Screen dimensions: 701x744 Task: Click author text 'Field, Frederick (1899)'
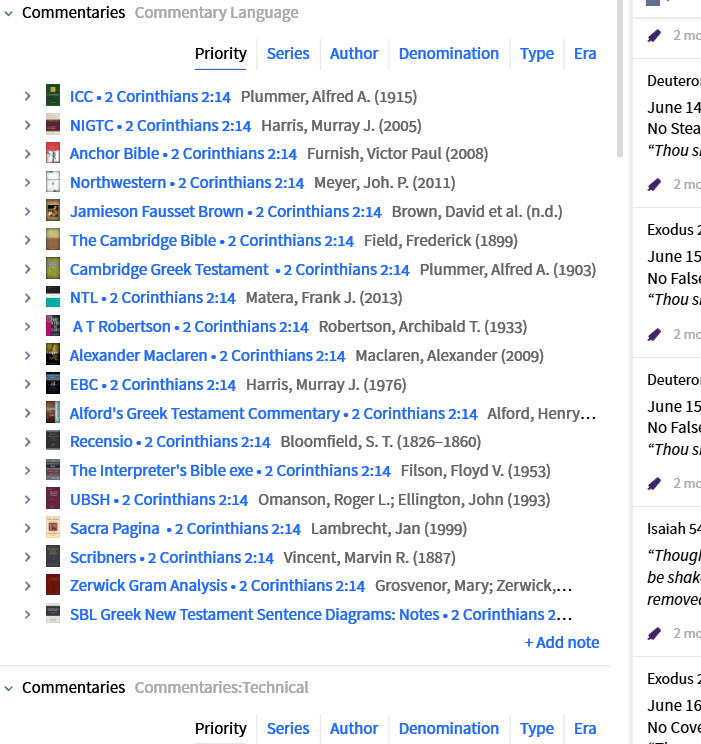[x=440, y=241]
